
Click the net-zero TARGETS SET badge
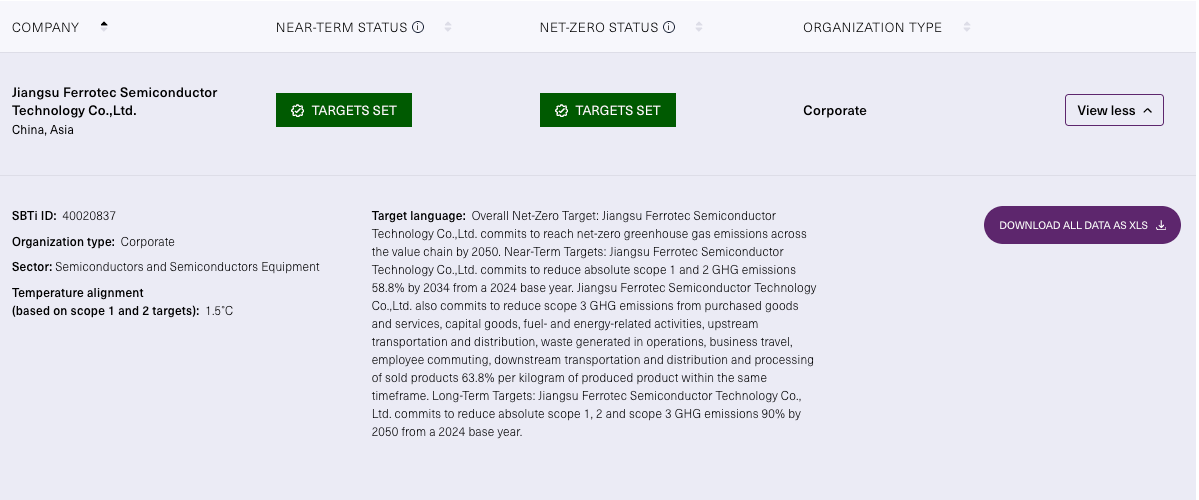click(x=608, y=110)
